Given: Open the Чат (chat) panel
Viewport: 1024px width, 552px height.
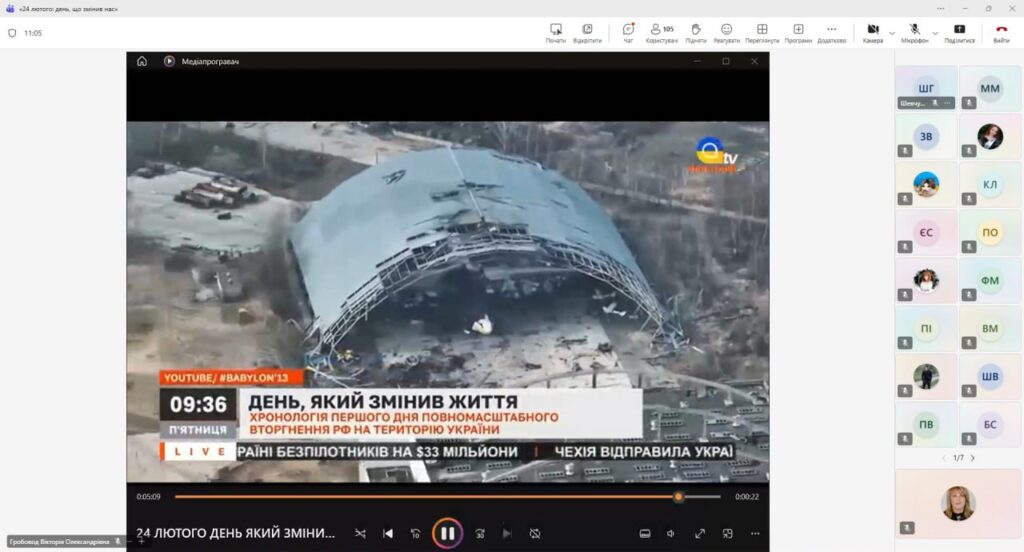Looking at the screenshot, I should (628, 32).
